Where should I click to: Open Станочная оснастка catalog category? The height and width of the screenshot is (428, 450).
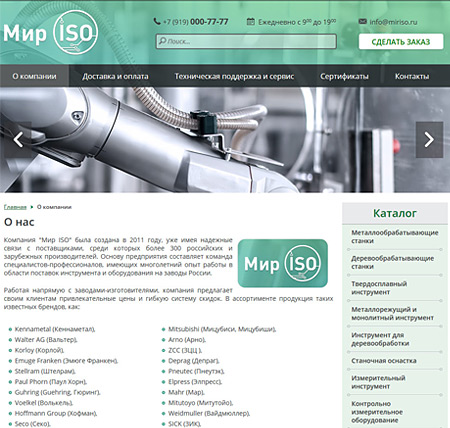pyautogui.click(x=384, y=361)
